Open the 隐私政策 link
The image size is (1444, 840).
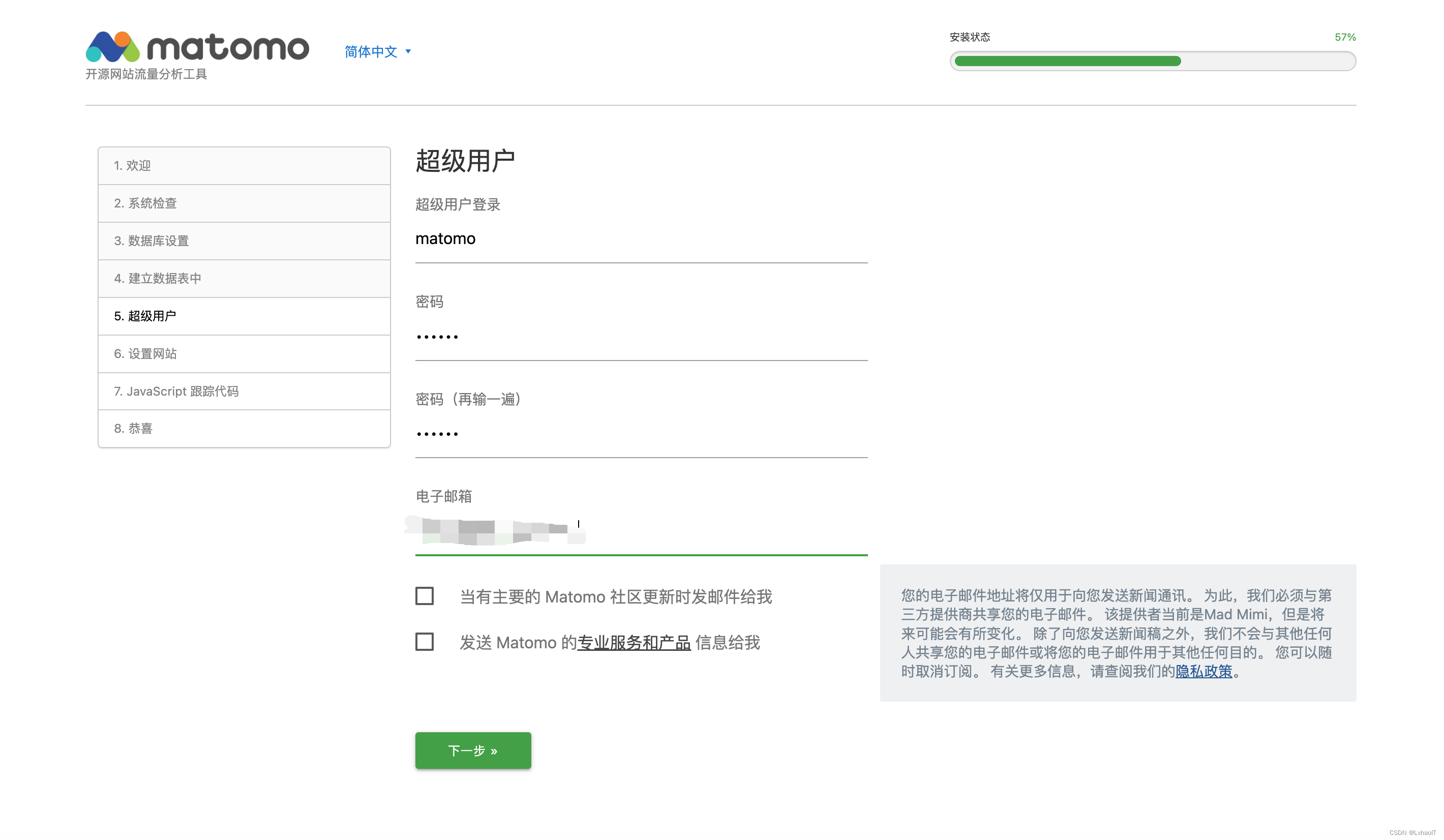pos(1204,672)
